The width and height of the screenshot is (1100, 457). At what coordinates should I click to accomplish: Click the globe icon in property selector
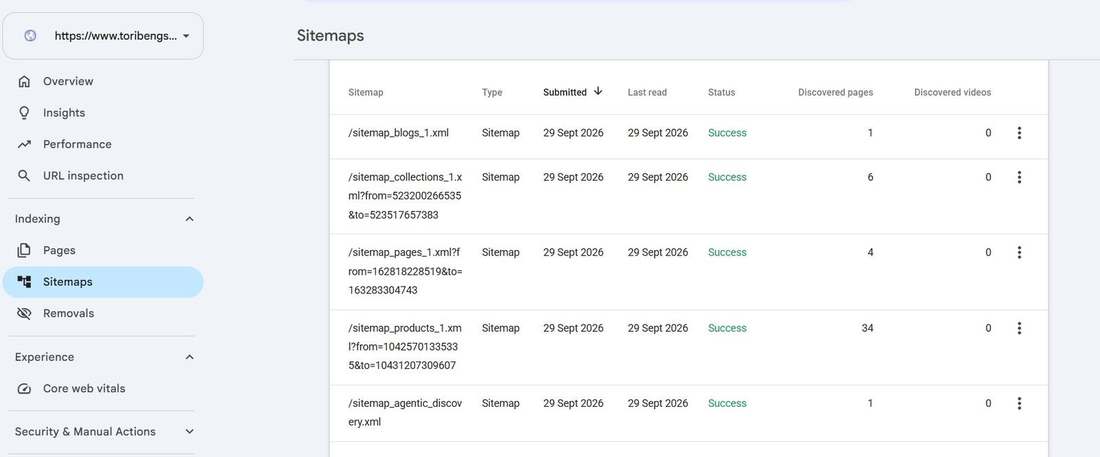(x=30, y=36)
